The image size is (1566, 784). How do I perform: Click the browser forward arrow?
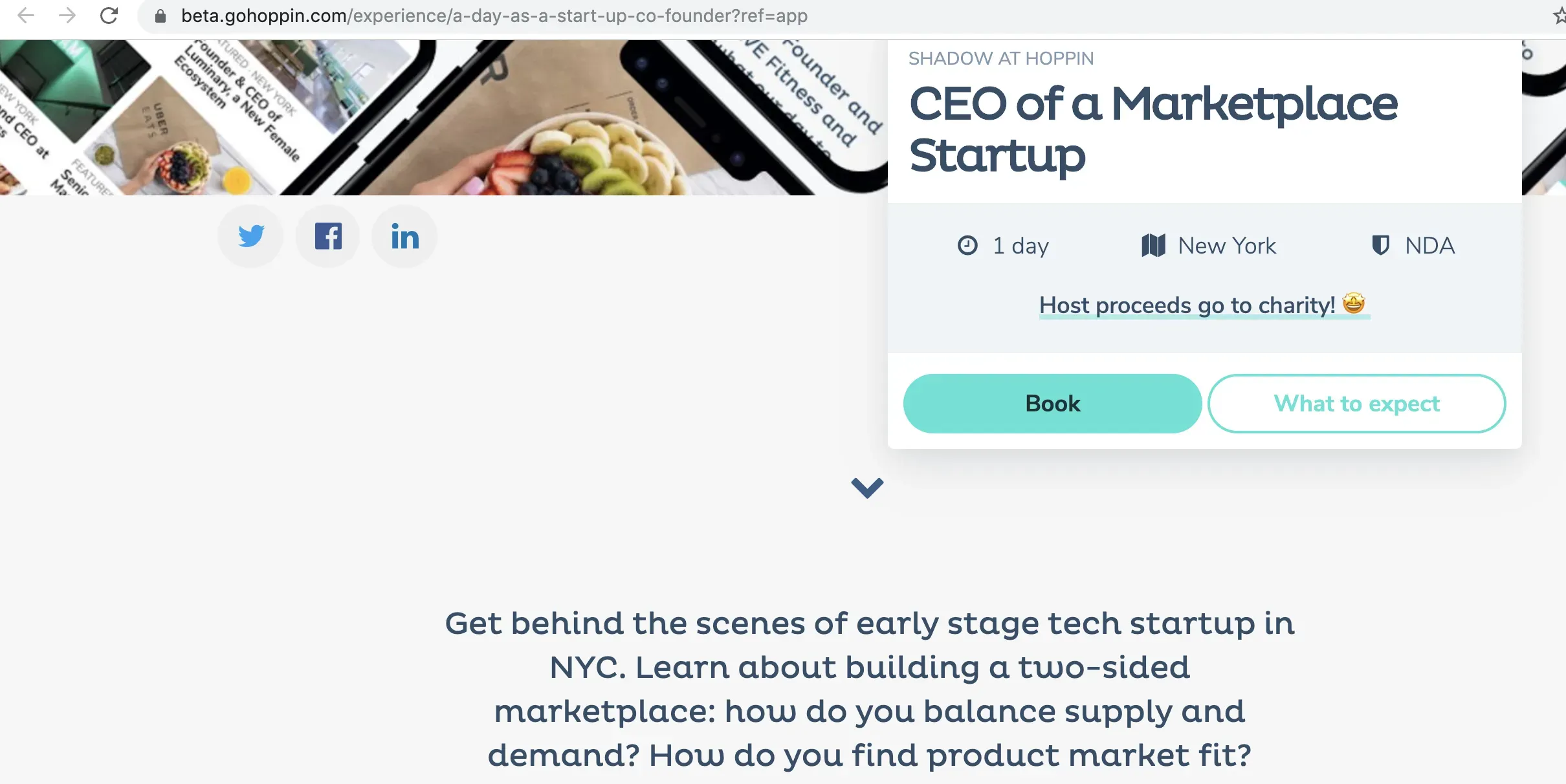(67, 16)
